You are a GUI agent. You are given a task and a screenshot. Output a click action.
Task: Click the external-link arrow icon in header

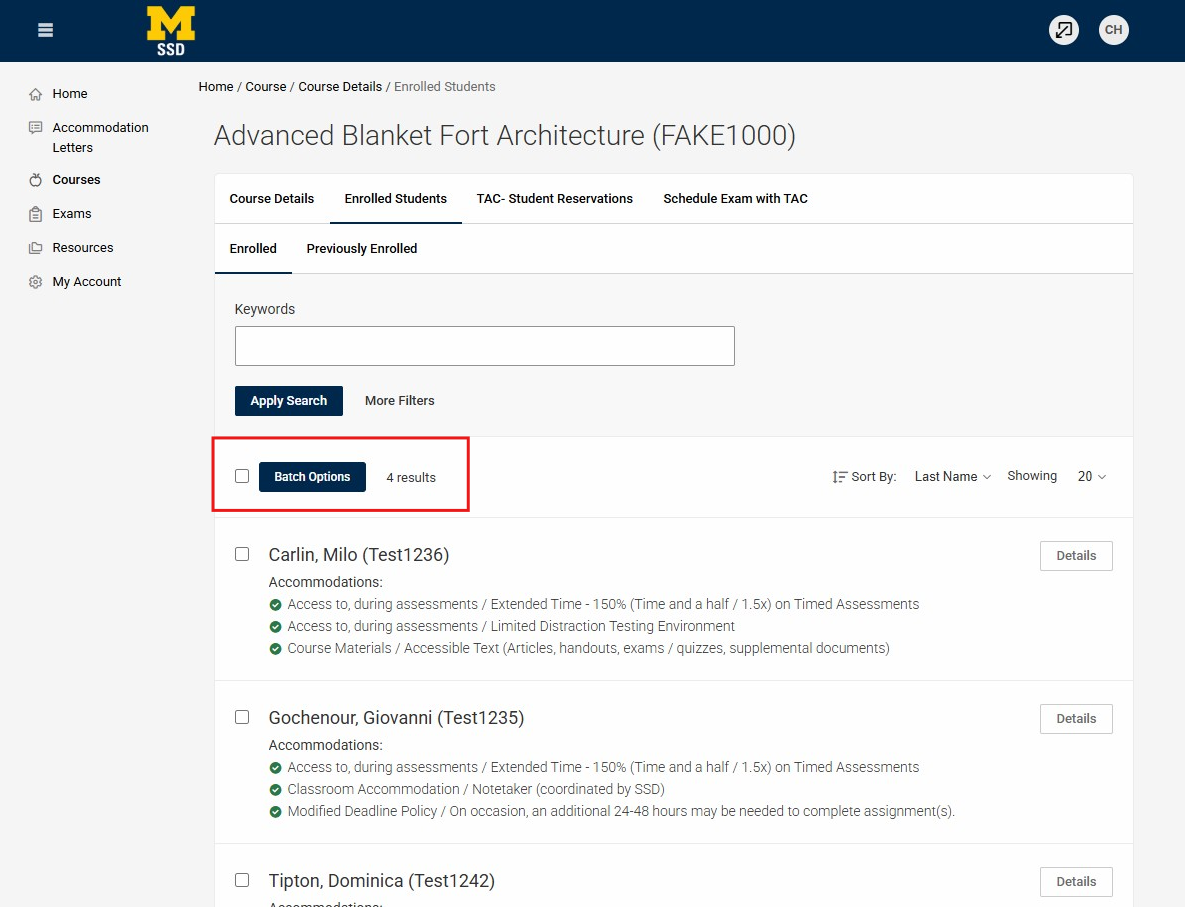[1063, 30]
